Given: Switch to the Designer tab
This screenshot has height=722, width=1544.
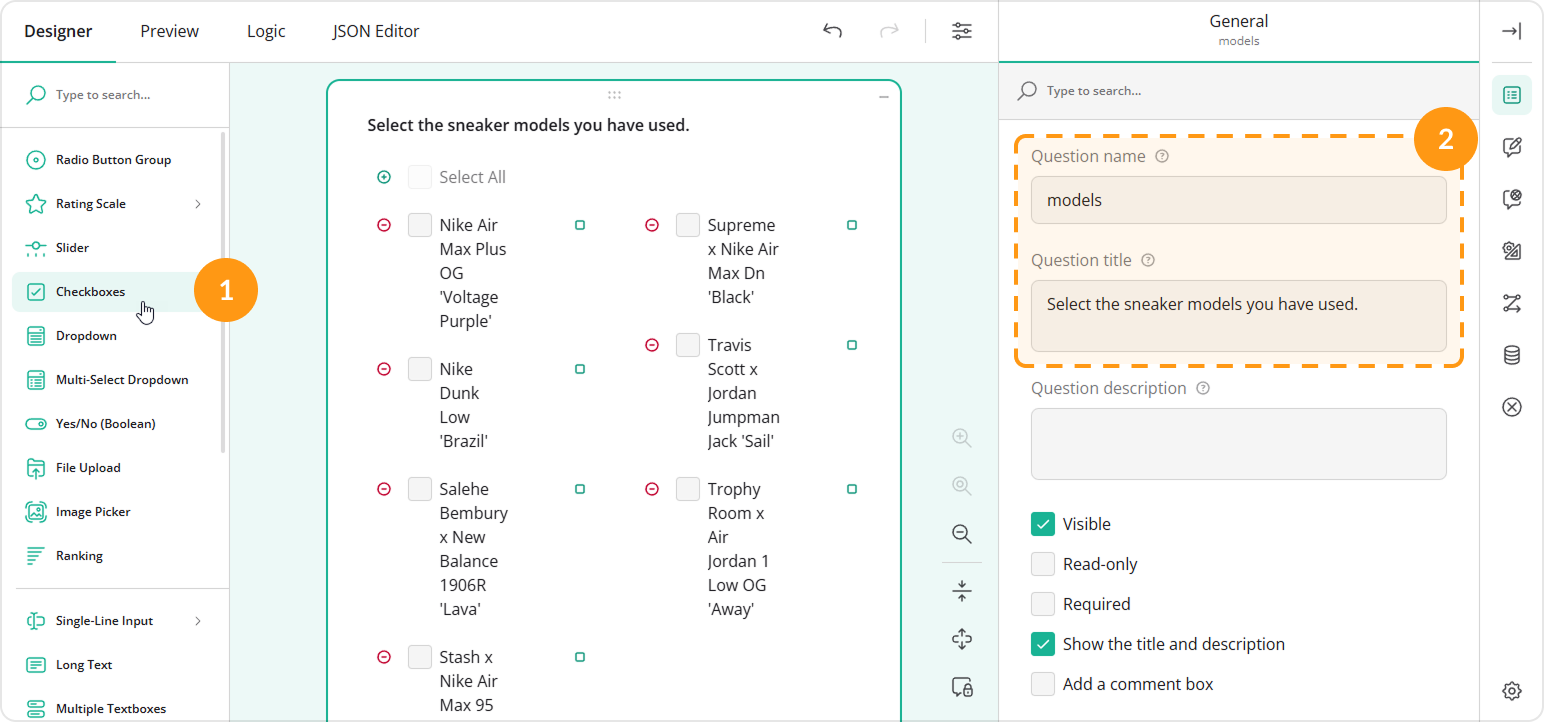Looking at the screenshot, I should pyautogui.click(x=58, y=31).
